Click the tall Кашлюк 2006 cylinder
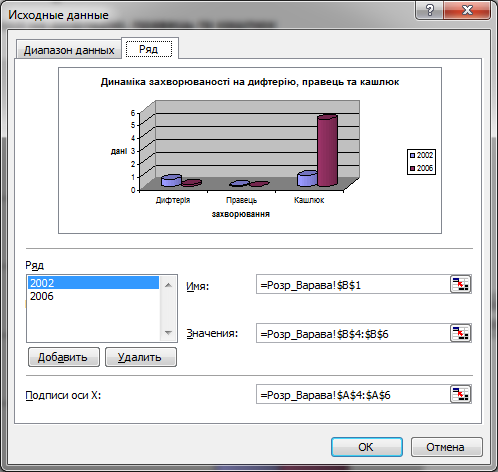 point(327,150)
